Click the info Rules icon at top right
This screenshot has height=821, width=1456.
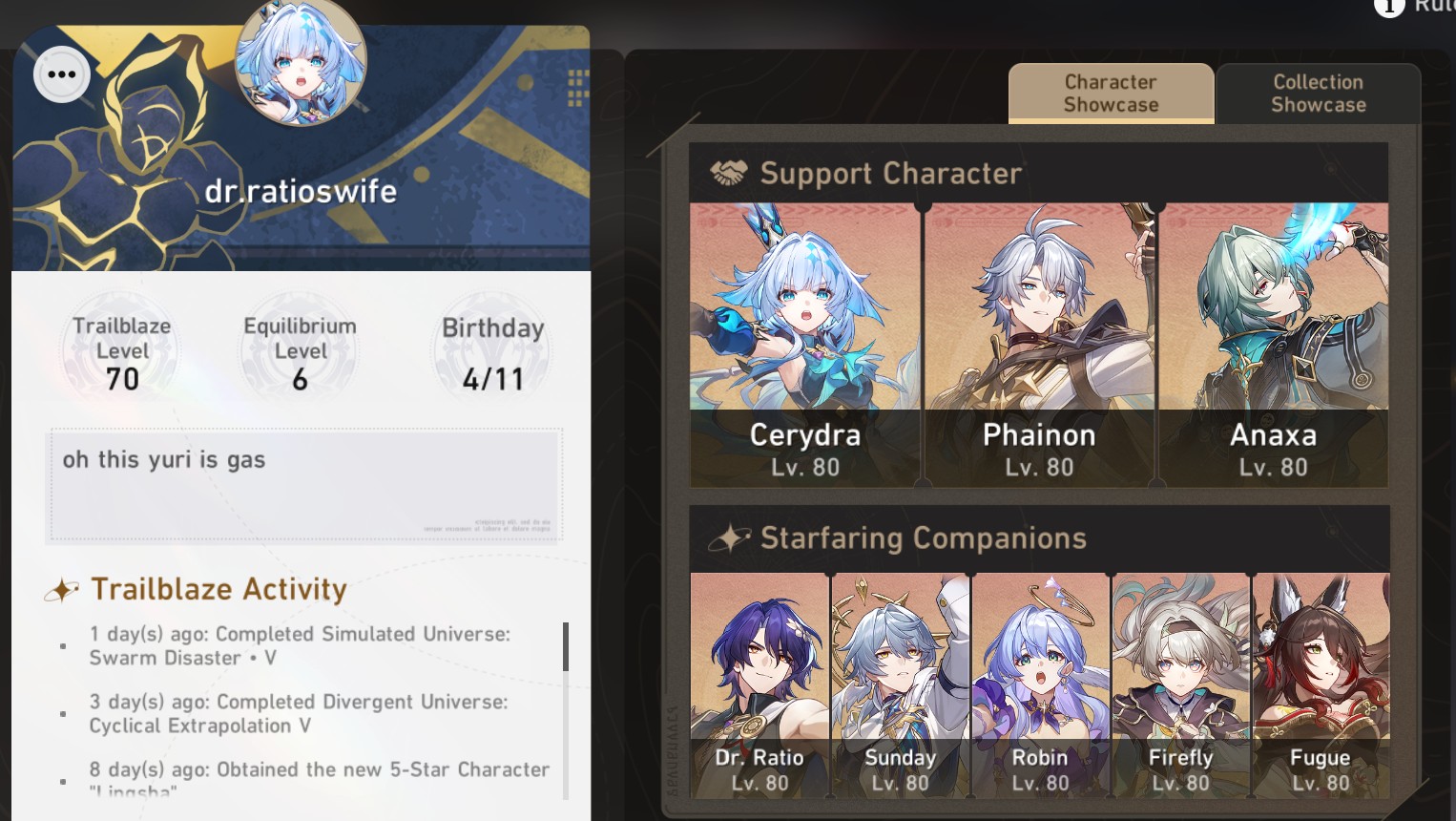(x=1389, y=6)
